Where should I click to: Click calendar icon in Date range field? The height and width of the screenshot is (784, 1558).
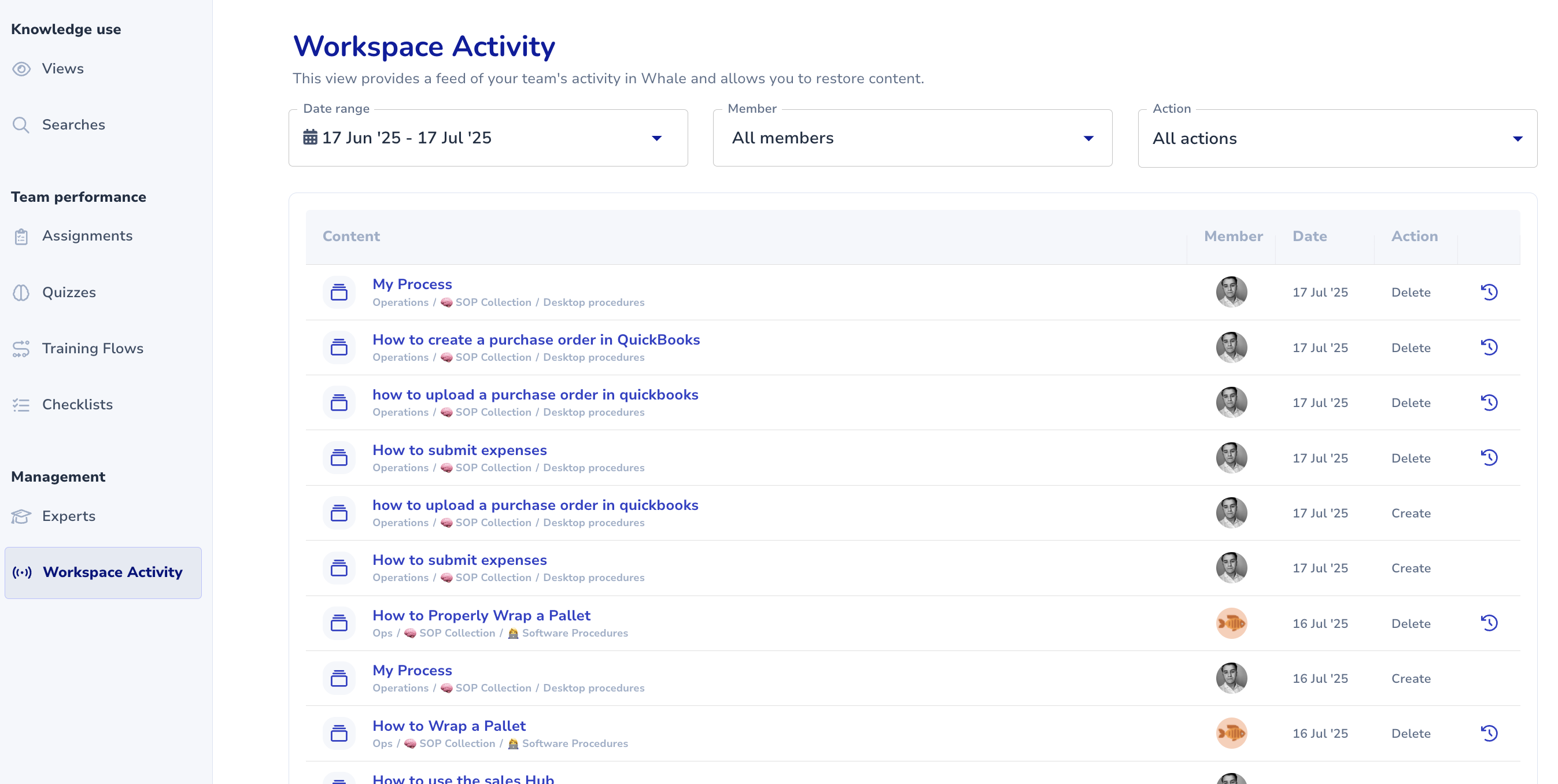click(310, 137)
